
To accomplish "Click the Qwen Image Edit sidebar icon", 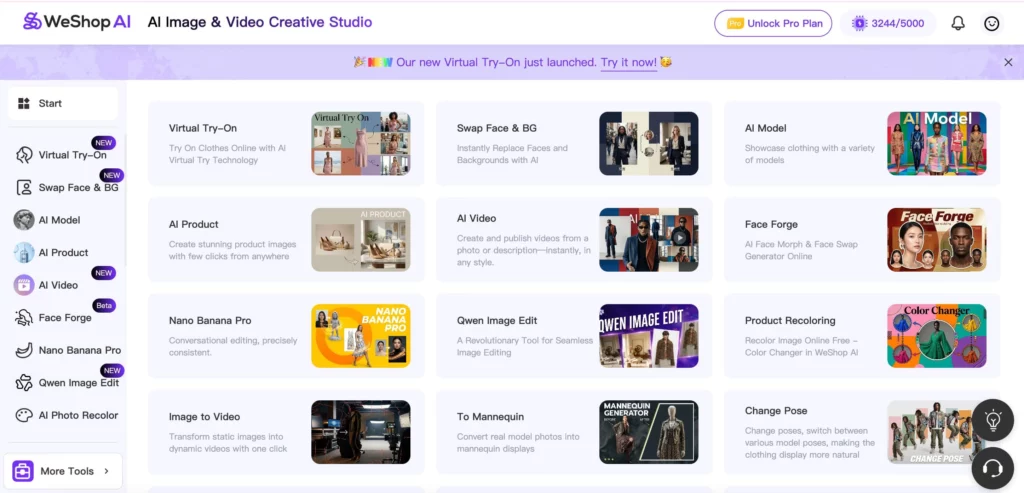I will click(x=24, y=383).
